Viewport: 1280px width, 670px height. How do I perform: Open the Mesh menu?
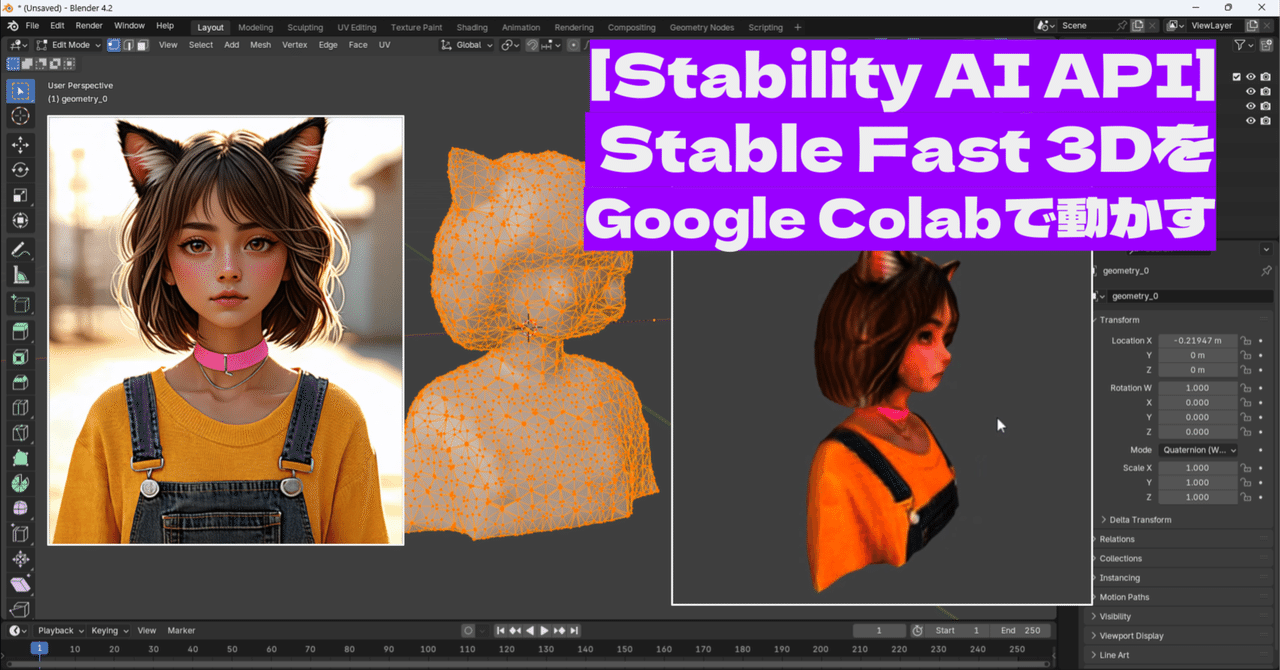click(261, 44)
